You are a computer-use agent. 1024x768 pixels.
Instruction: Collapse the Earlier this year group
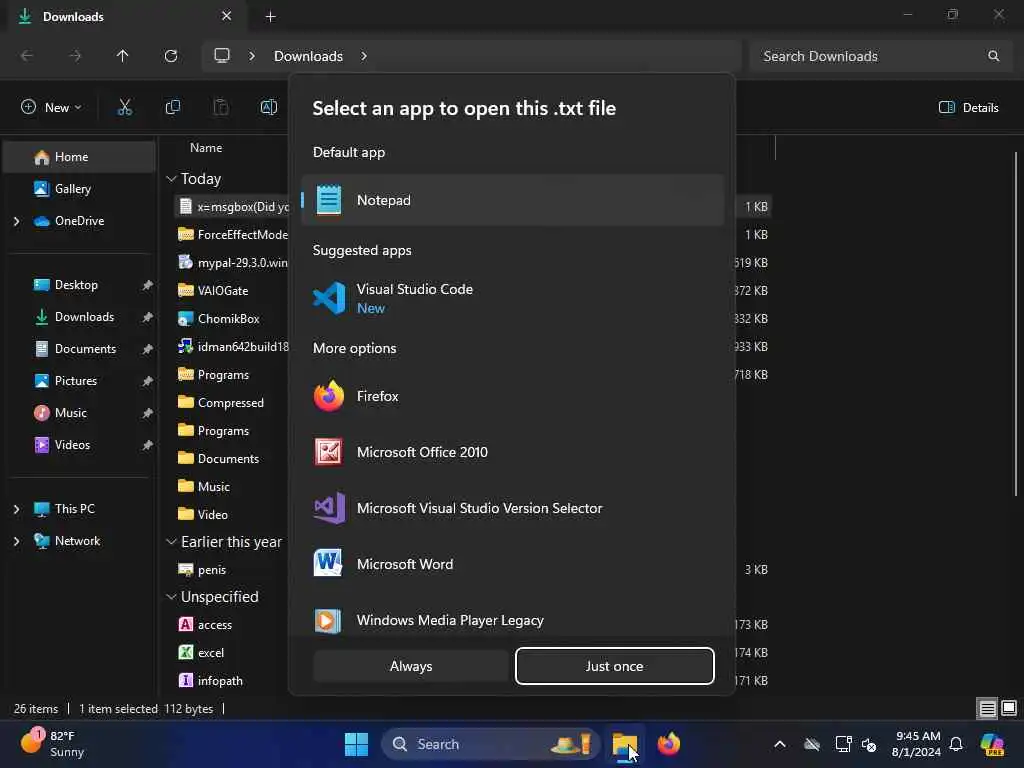(171, 541)
